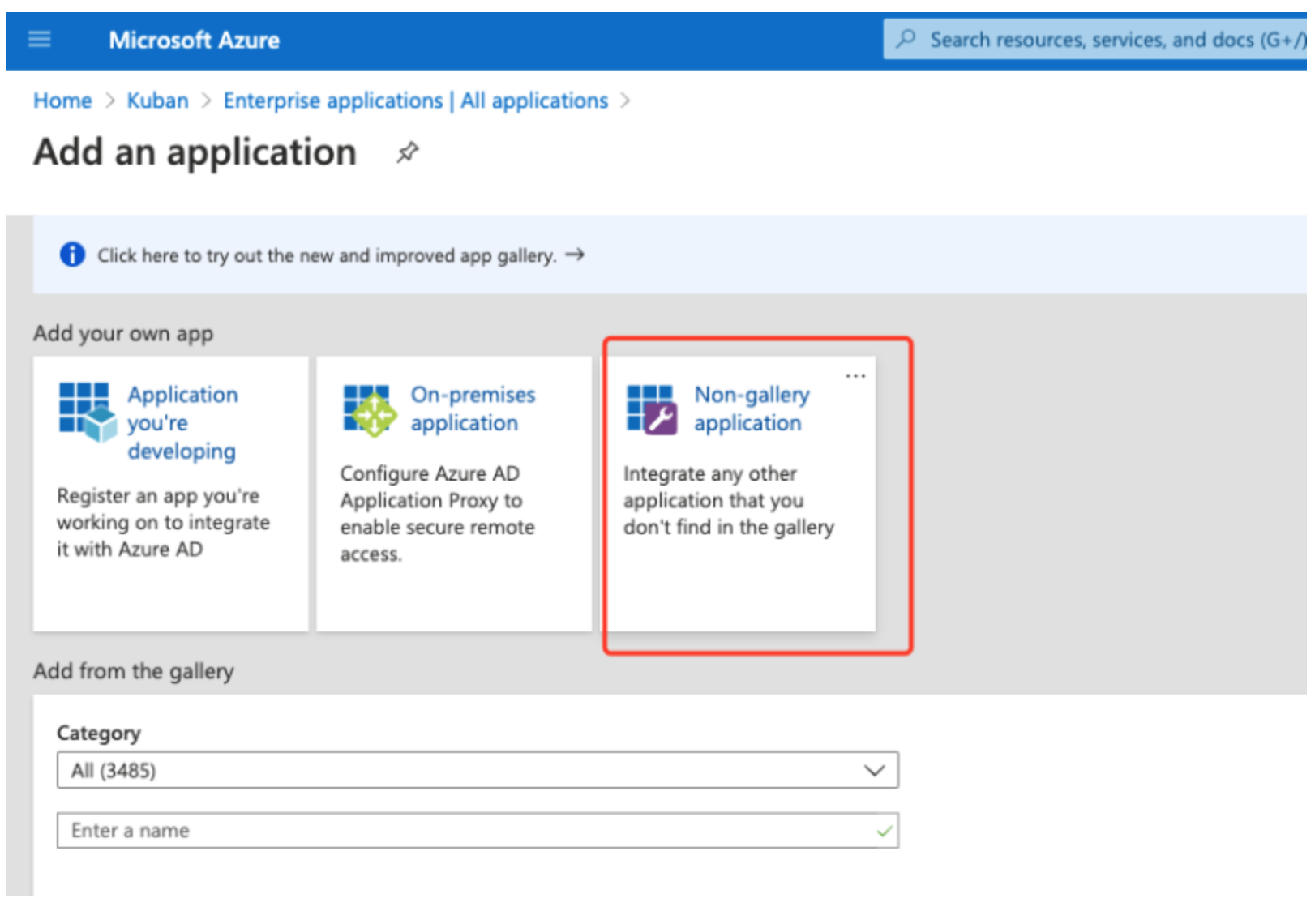This screenshot has width=1315, height=924.
Task: Click 'Integrate any other application' description
Action: 729,500
